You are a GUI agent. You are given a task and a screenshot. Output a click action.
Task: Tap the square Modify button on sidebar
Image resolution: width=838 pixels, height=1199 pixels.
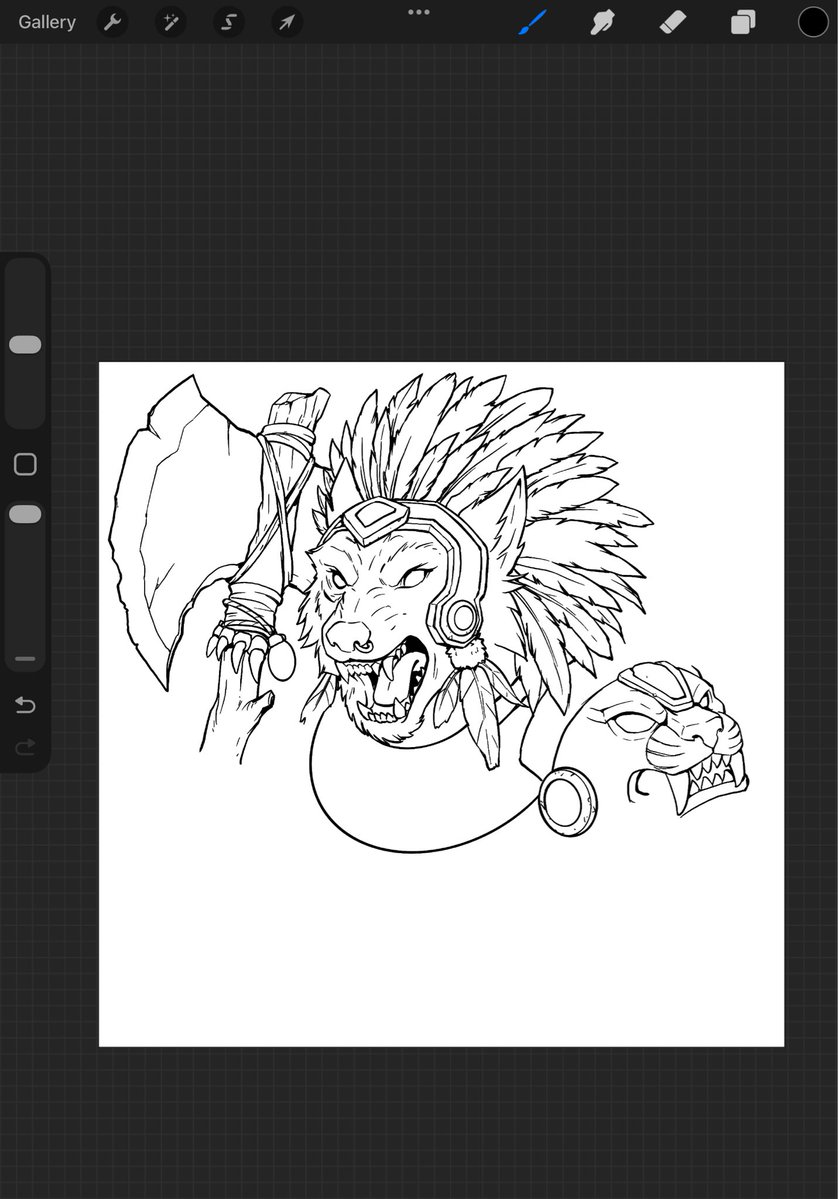click(x=25, y=464)
